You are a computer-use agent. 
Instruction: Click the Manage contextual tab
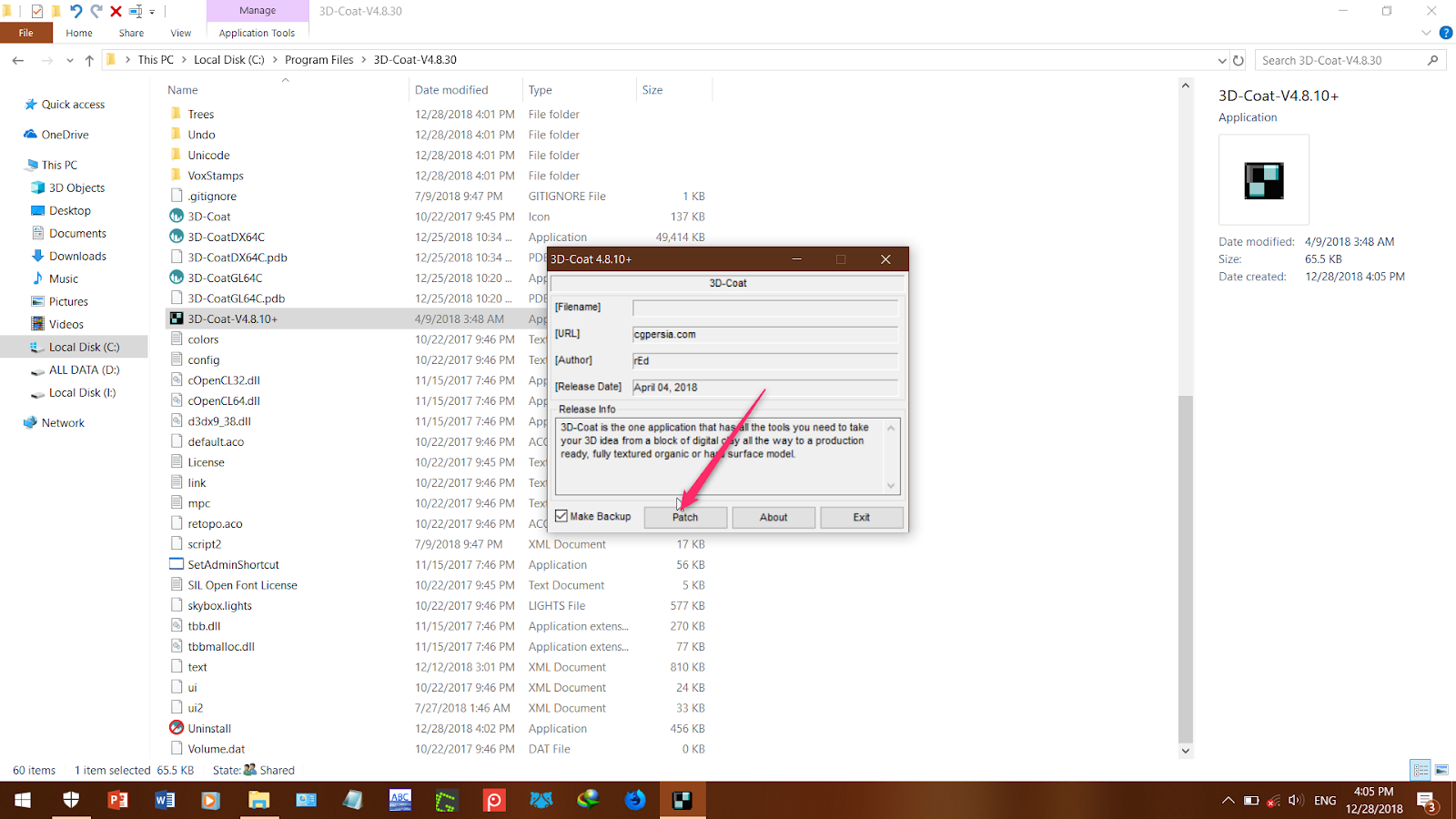(x=258, y=11)
